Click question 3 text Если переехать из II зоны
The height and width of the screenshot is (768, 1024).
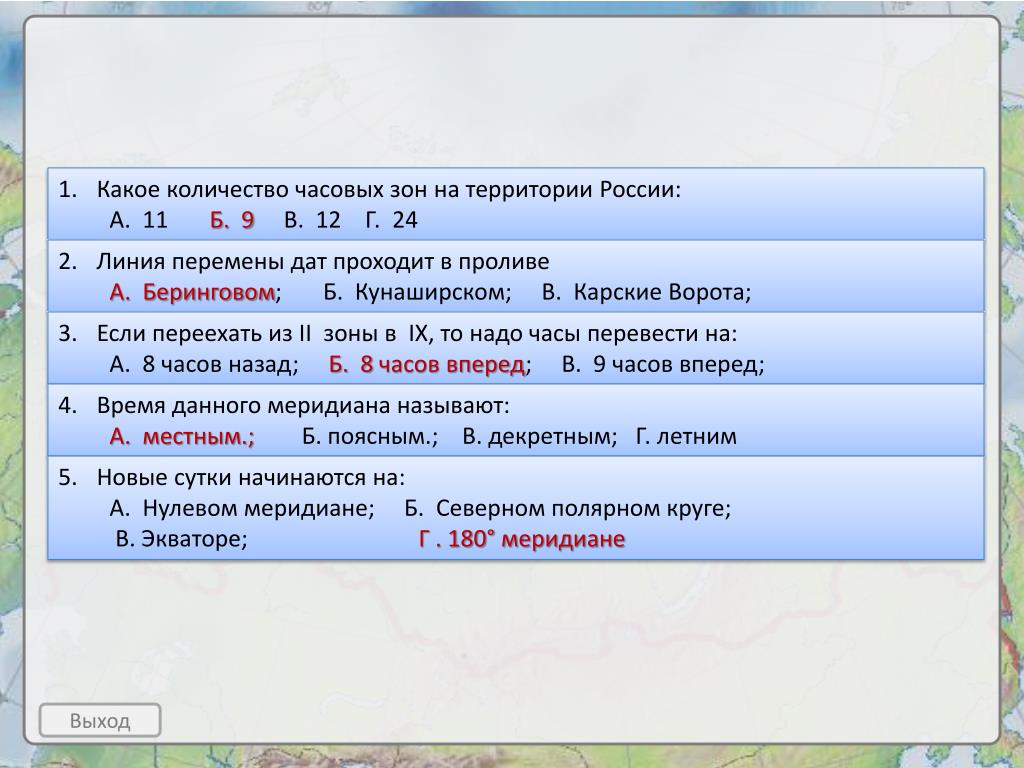point(417,334)
